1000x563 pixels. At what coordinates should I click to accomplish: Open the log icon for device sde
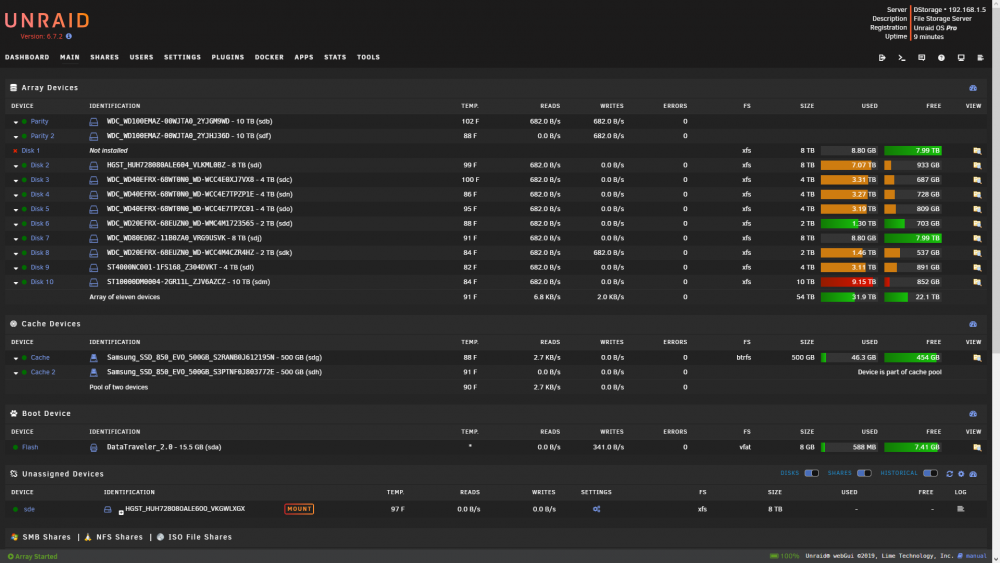coord(960,509)
